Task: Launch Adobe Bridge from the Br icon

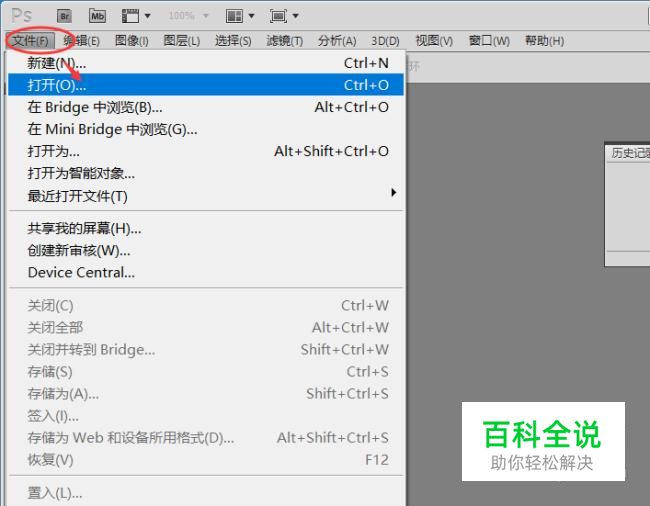Action: 64,16
